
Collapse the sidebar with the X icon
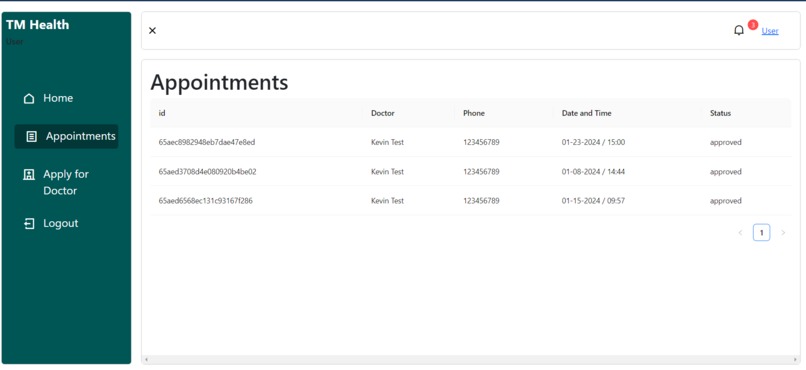(x=152, y=30)
